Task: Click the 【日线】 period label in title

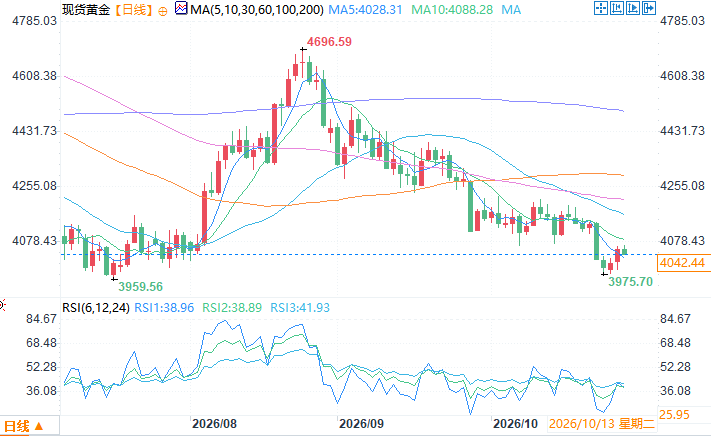Action: point(133,9)
